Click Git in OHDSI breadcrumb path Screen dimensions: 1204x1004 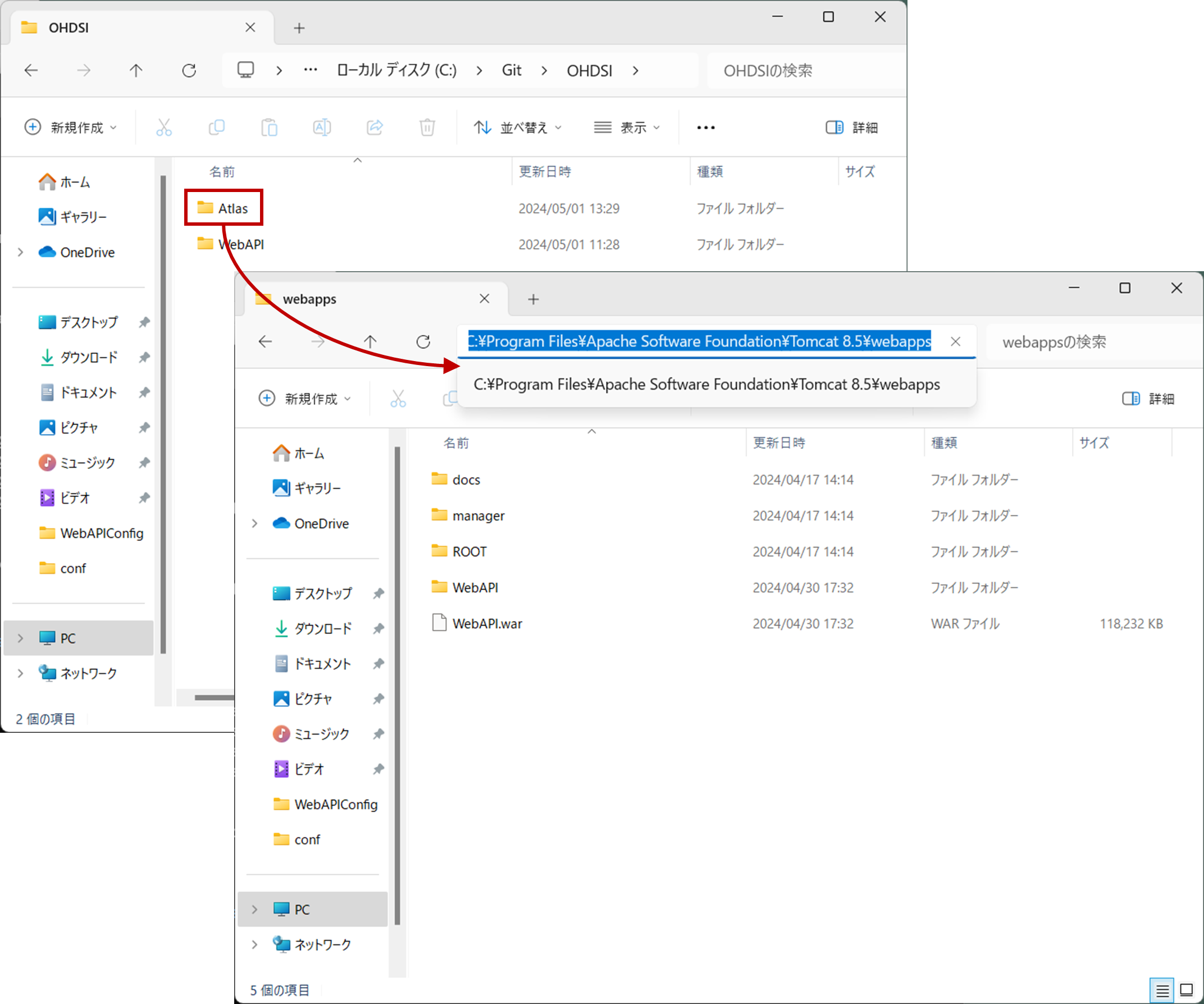click(x=512, y=71)
